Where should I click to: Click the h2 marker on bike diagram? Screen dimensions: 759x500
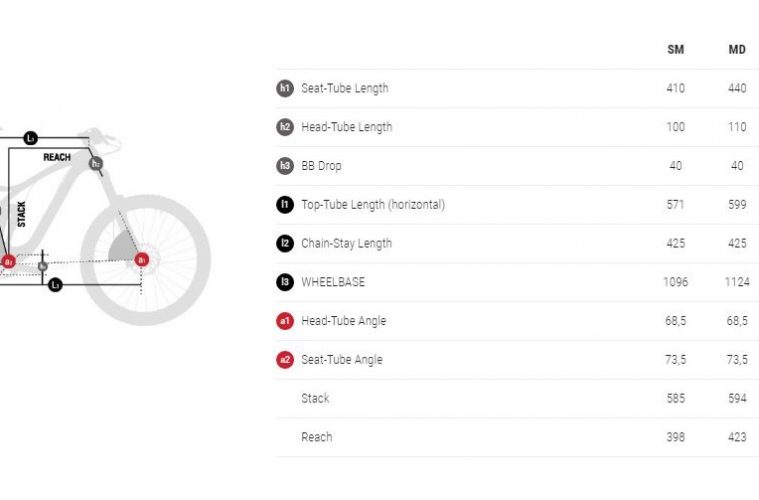(x=96, y=163)
